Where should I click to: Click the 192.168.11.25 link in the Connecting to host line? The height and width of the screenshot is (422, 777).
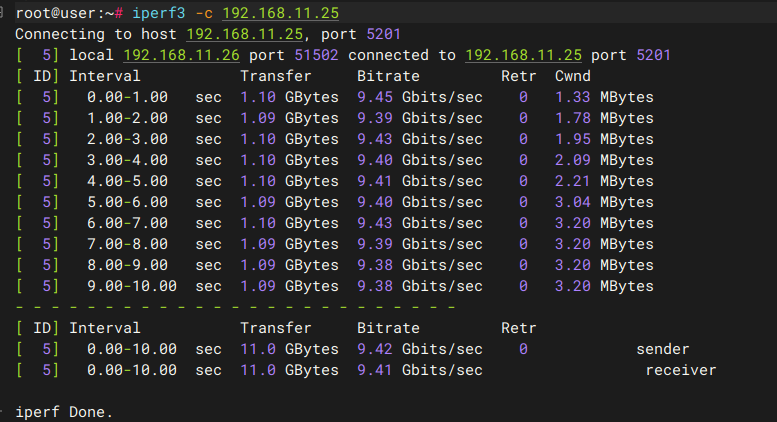click(244, 34)
